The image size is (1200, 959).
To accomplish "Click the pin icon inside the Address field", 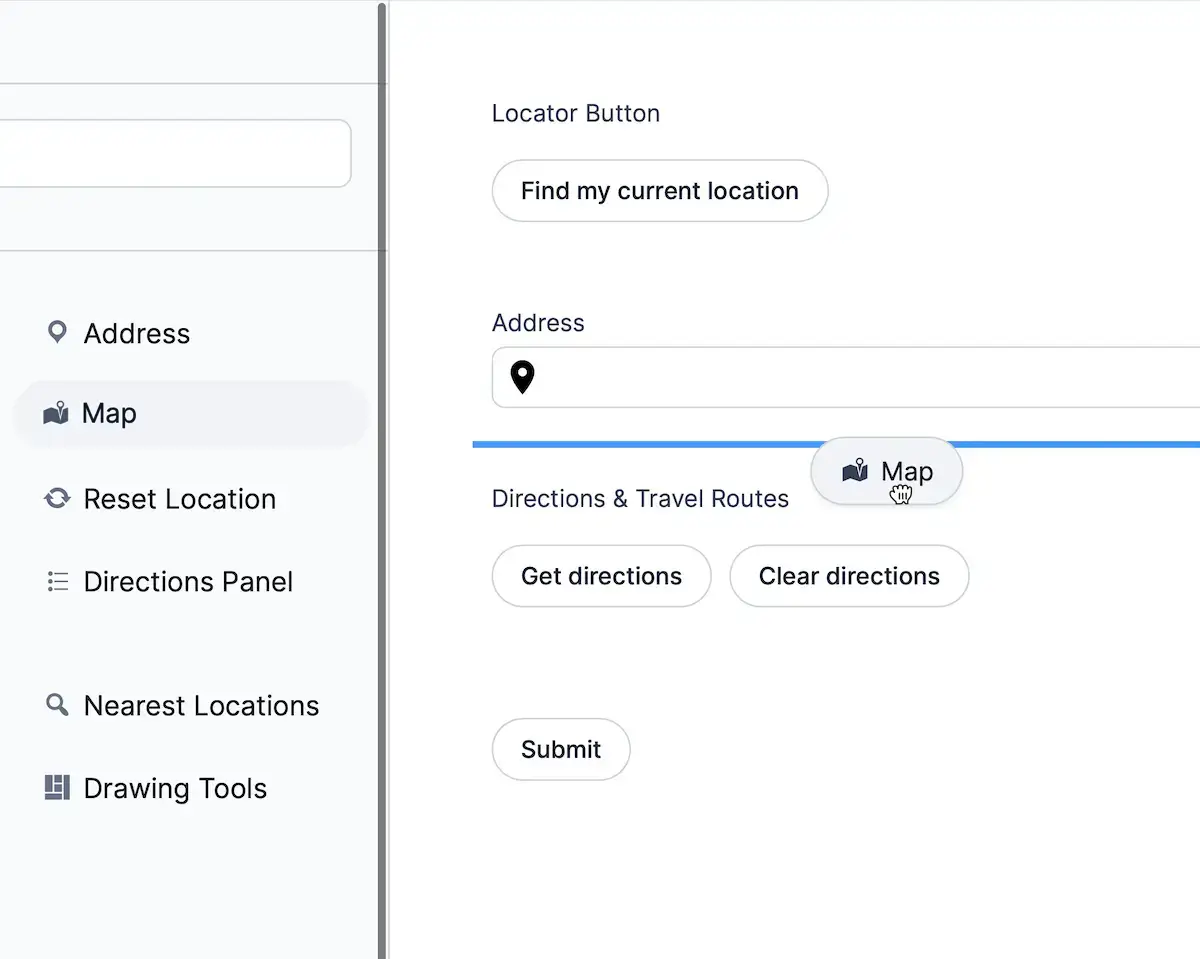I will click(521, 377).
